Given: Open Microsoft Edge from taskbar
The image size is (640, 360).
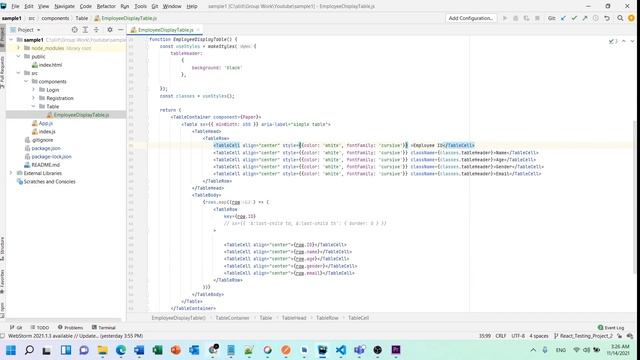Looking at the screenshot, I should tap(121, 350).
